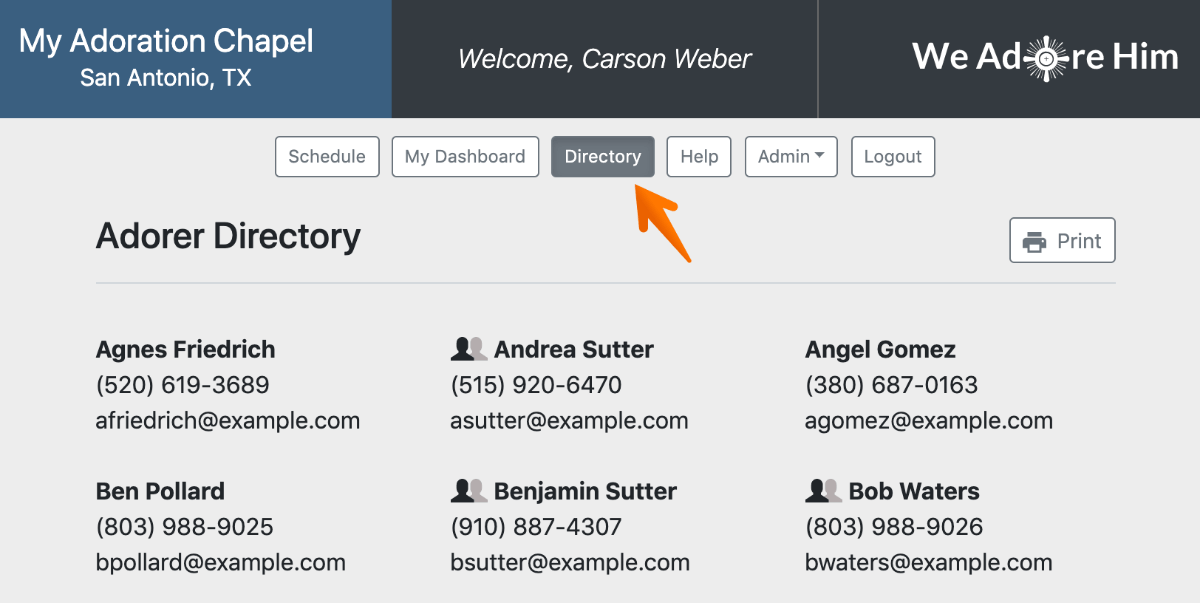Screen dimensions: 1200x603
Task: Open Agnes Friedrich's email address
Action: pos(228,421)
